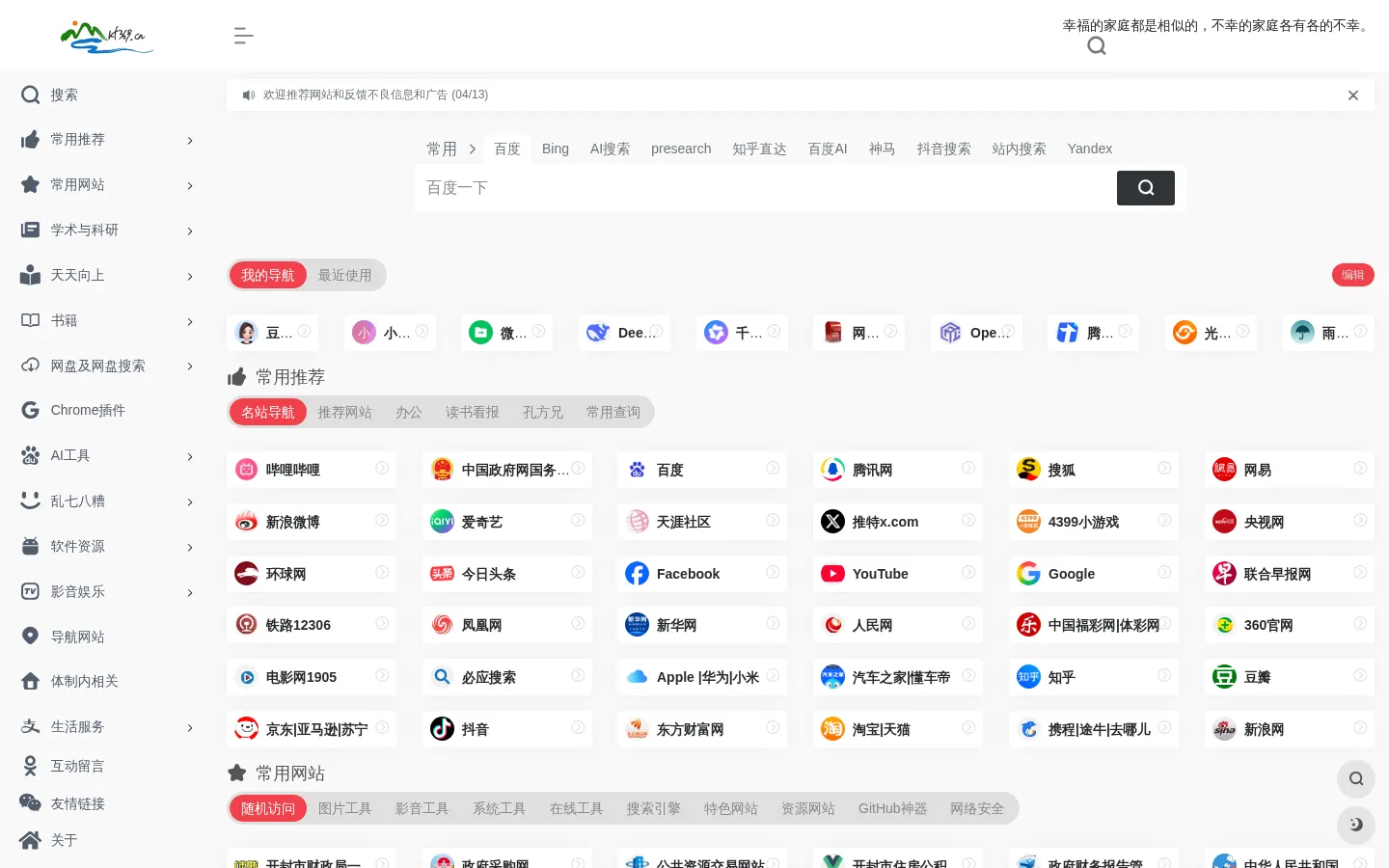Viewport: 1389px width, 868px height.
Task: Select 知乎直达 search tab
Action: click(x=759, y=149)
